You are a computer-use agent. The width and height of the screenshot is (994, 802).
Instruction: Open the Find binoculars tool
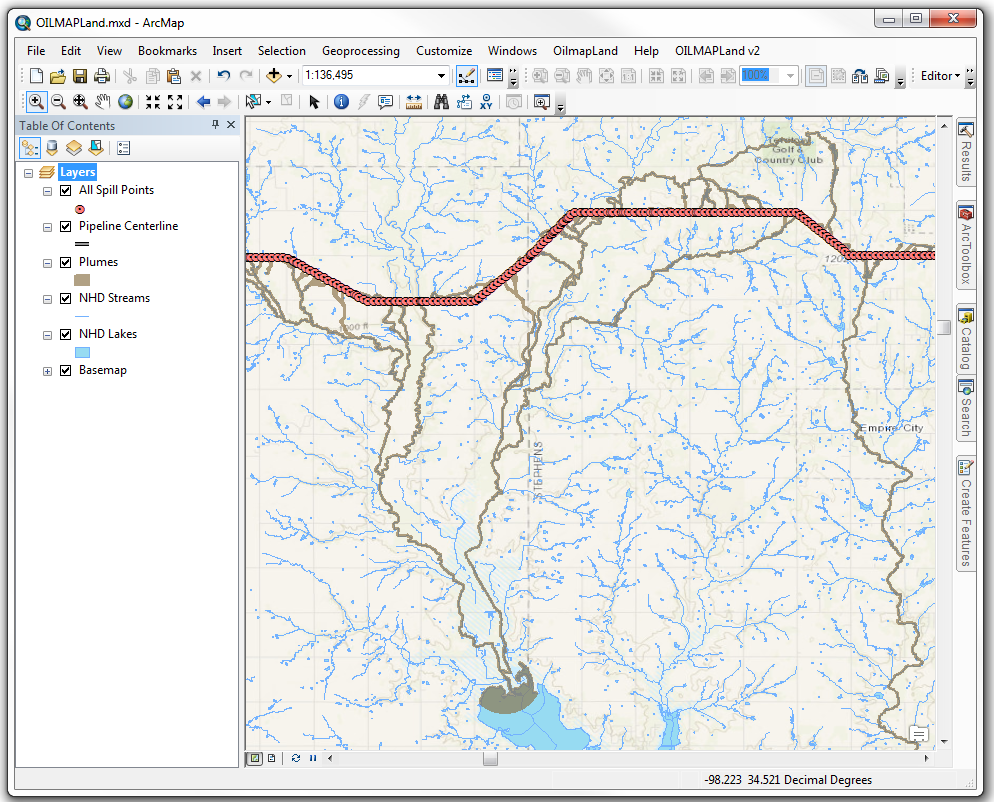pos(441,101)
